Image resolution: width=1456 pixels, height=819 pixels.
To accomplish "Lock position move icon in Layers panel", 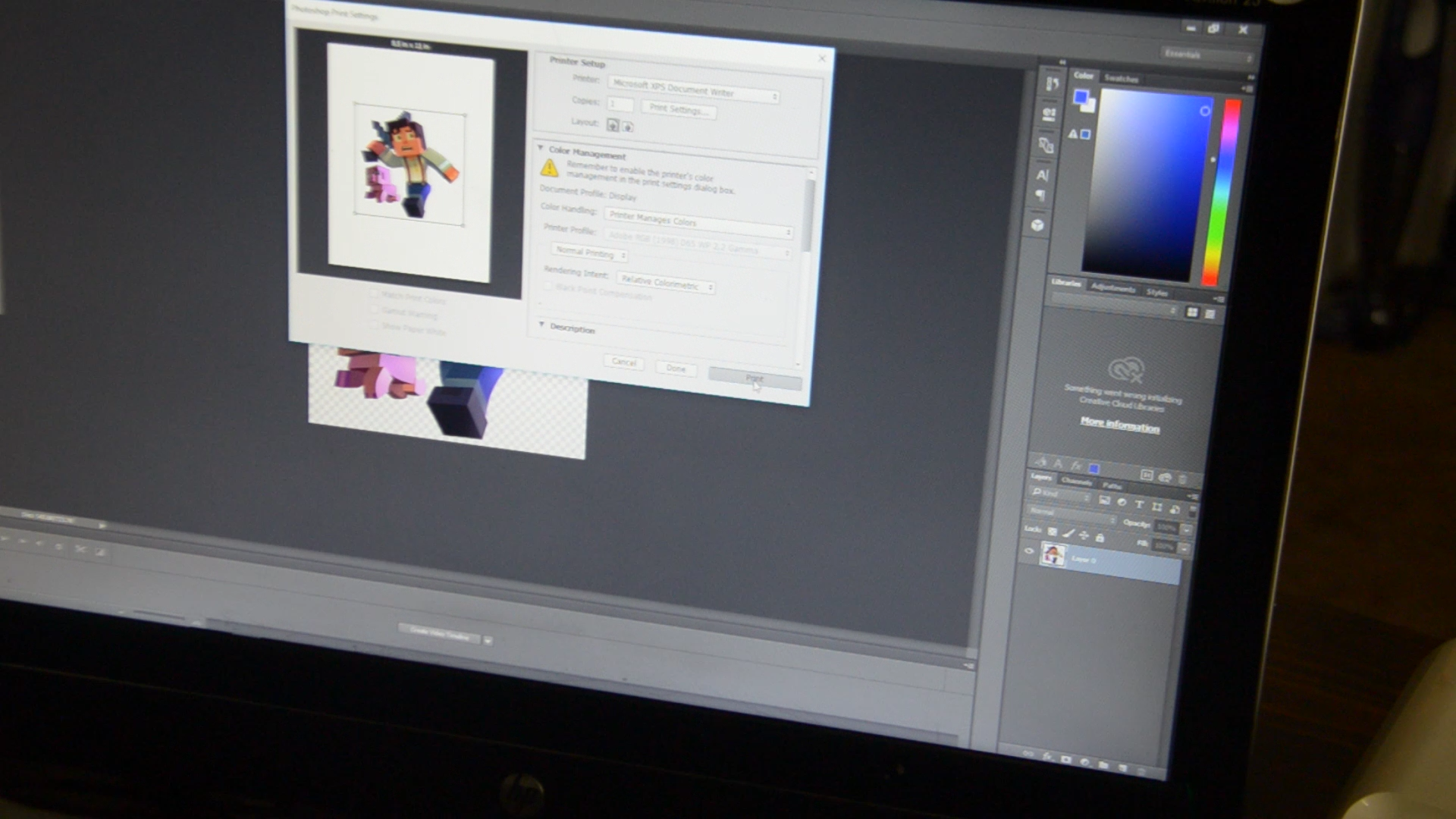I will tap(1084, 535).
